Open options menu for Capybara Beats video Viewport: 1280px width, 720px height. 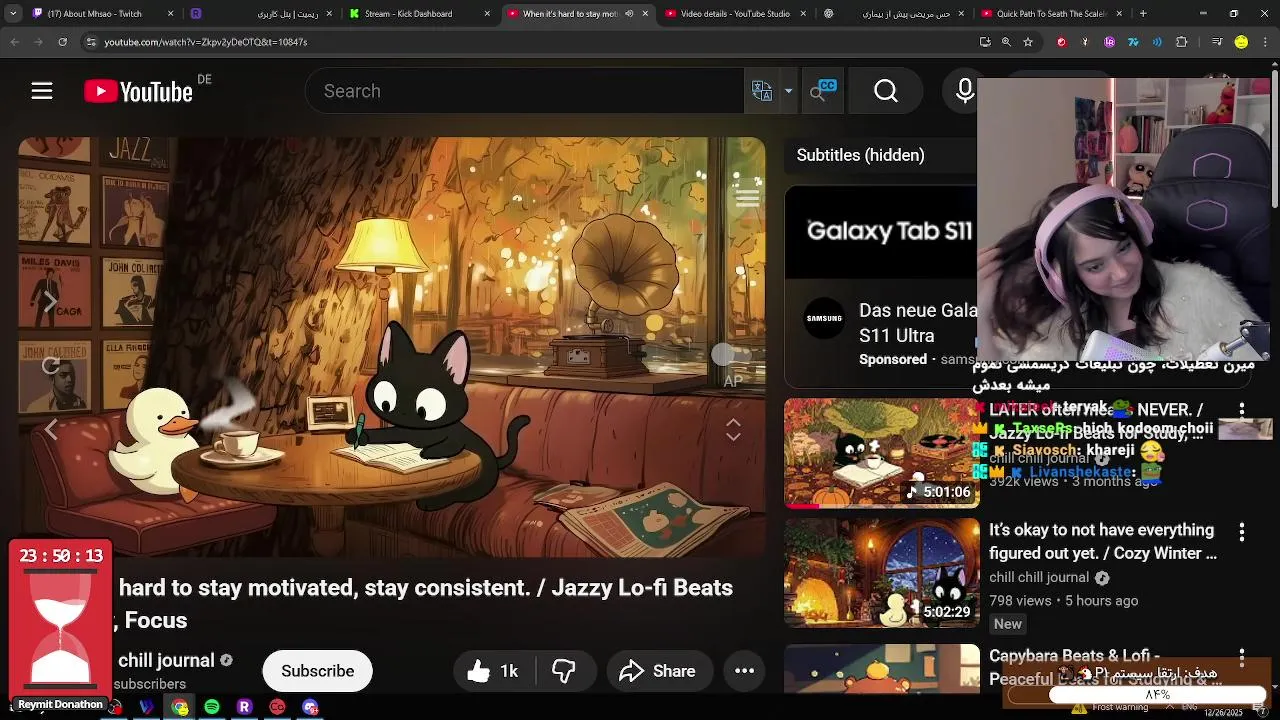pyautogui.click(x=1242, y=657)
